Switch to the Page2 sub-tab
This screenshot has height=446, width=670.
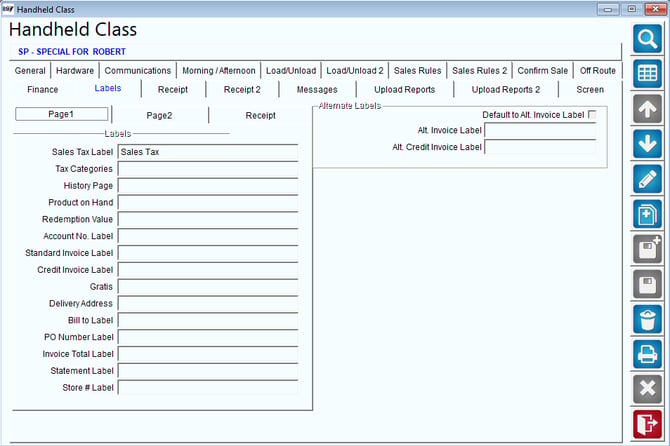(159, 115)
